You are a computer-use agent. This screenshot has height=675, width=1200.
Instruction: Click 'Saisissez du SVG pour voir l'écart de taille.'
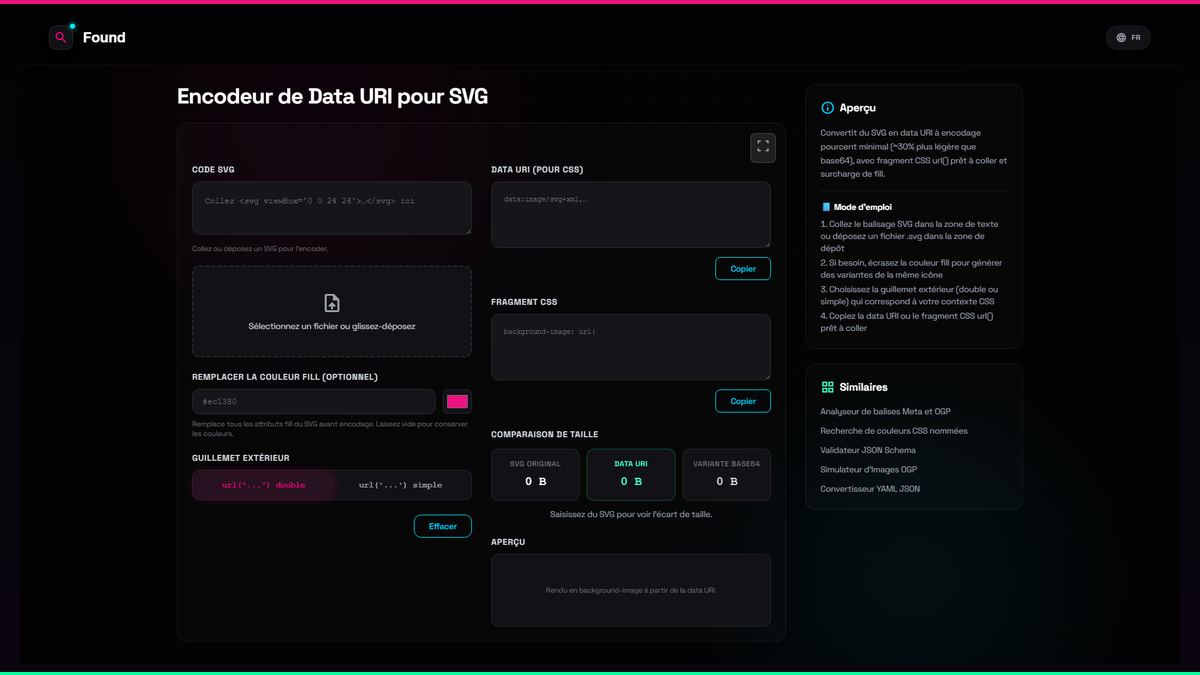631,514
